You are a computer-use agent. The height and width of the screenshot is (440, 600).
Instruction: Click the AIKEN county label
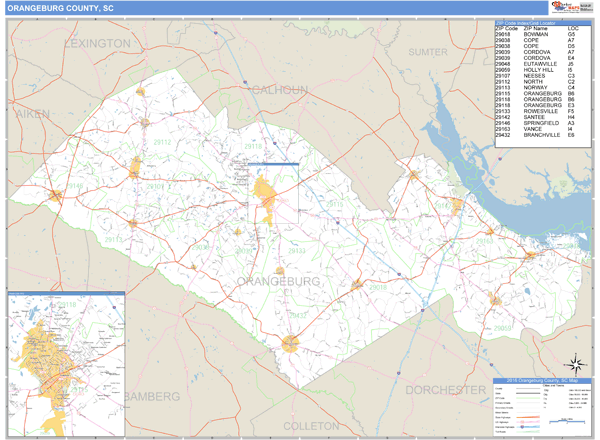point(33,114)
